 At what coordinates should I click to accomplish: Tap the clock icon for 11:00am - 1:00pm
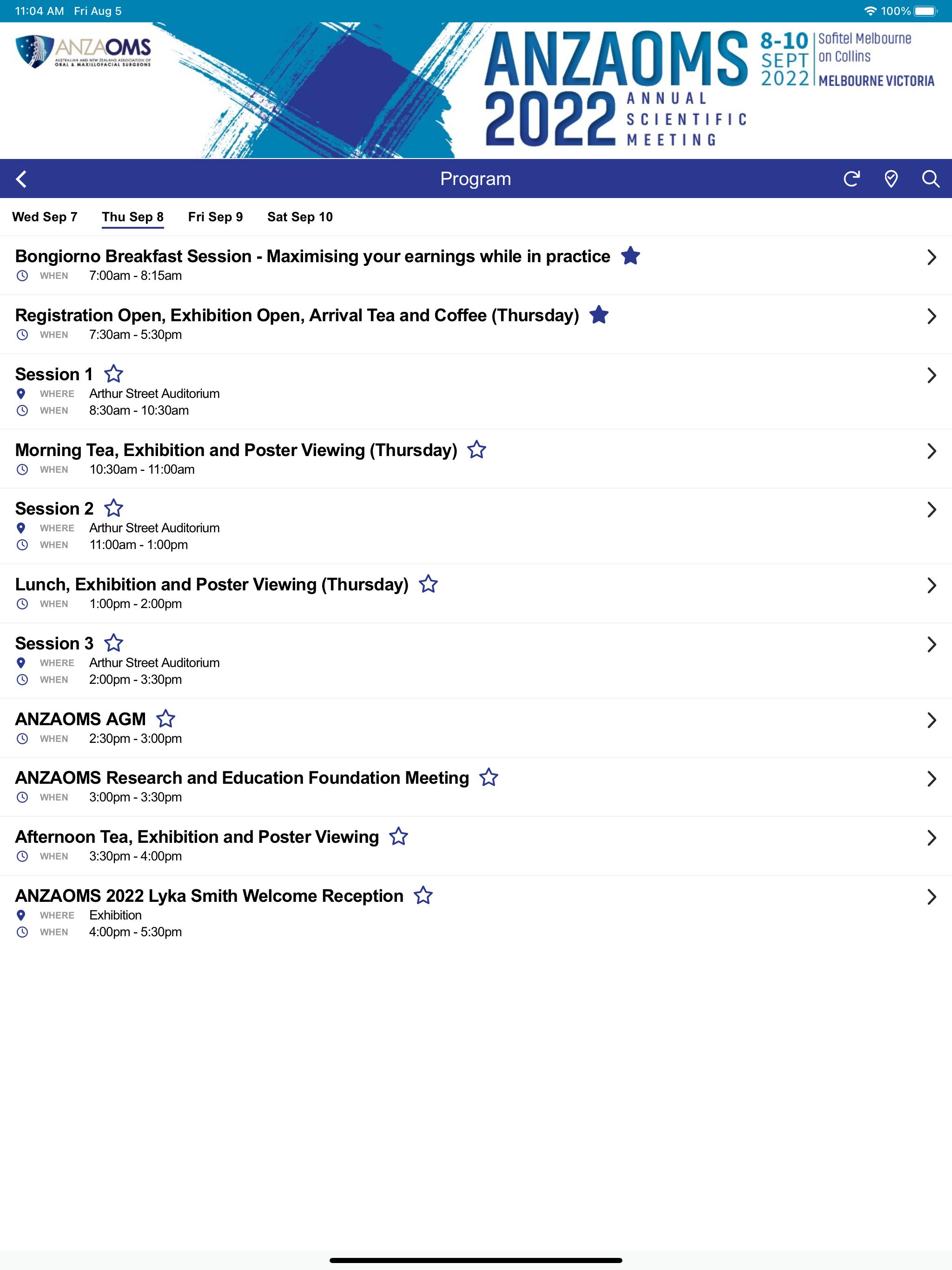coord(22,545)
